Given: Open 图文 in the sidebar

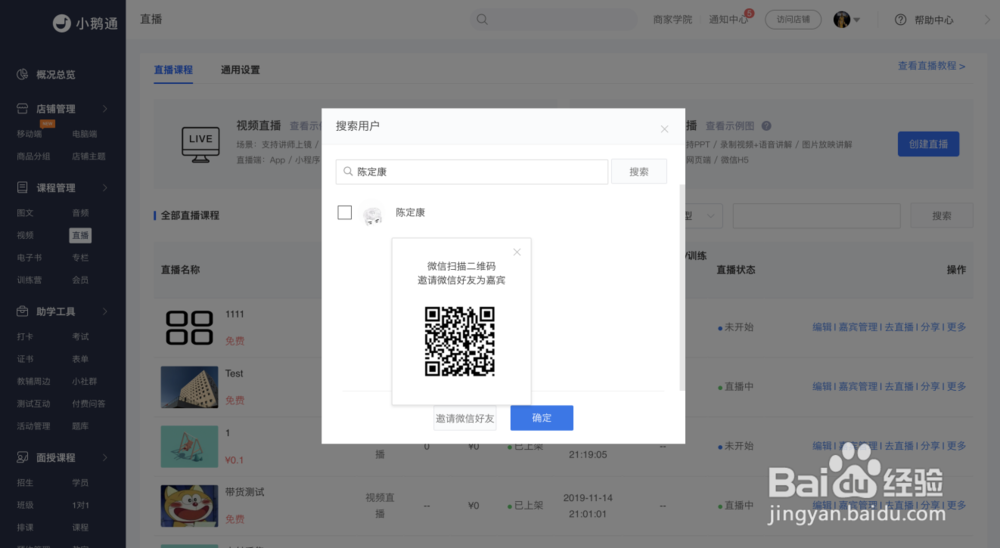Looking at the screenshot, I should click(26, 213).
